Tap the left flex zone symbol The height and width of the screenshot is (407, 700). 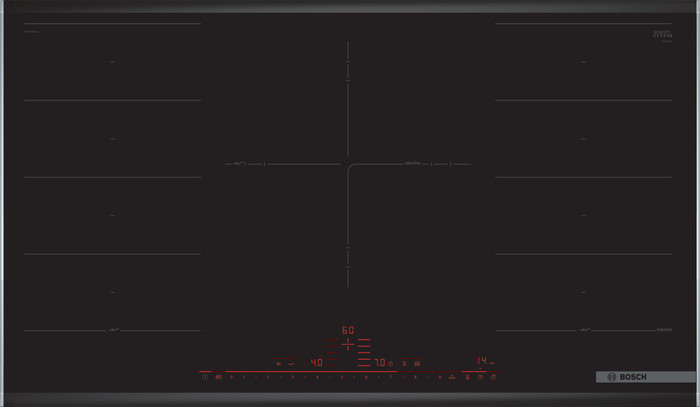coord(279,364)
